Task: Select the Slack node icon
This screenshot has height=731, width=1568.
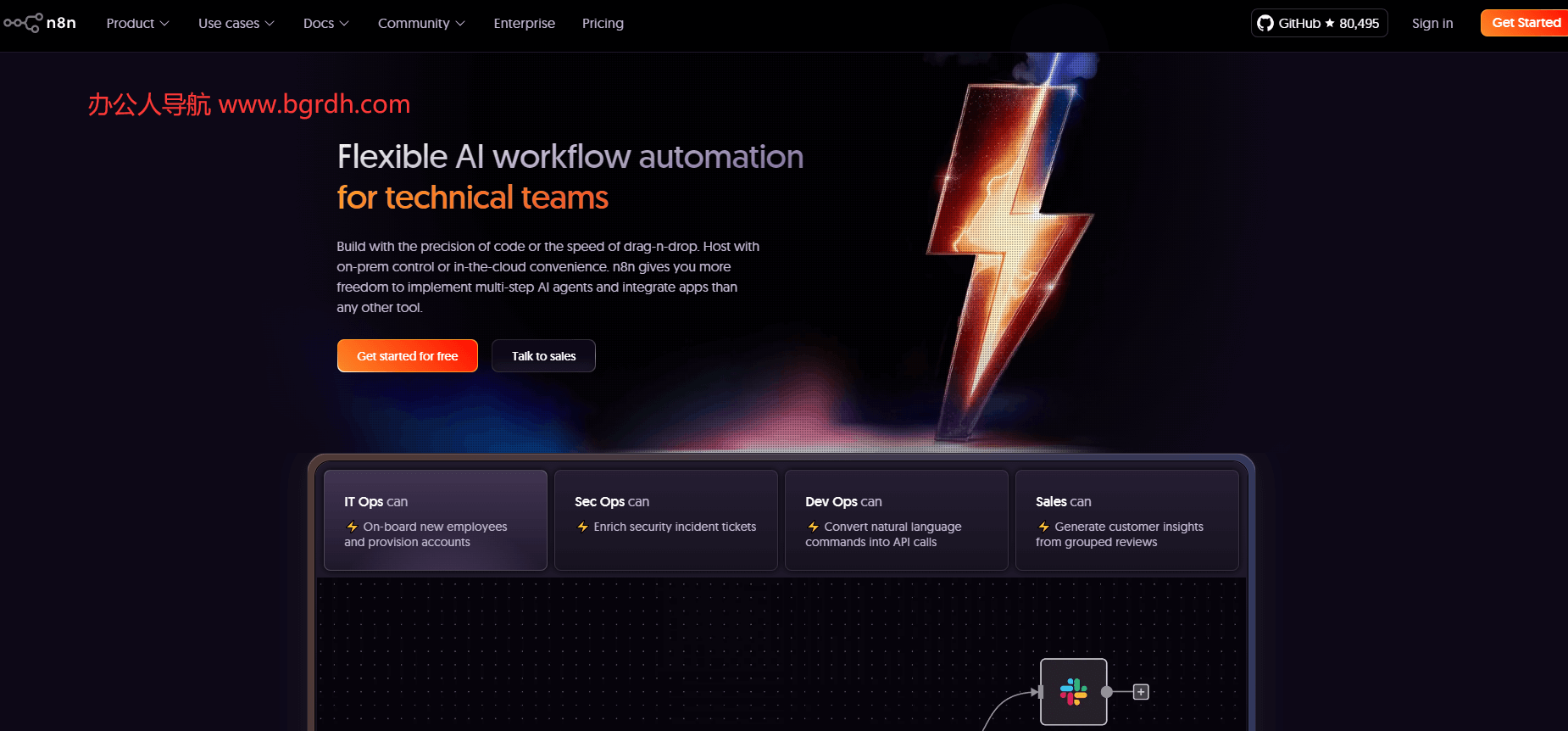Action: [x=1073, y=692]
